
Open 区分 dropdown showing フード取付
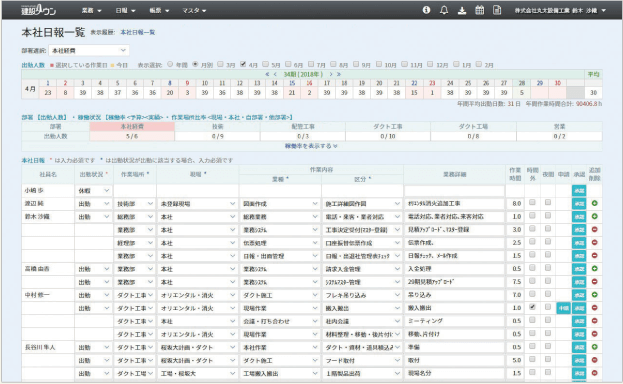[x=362, y=361]
